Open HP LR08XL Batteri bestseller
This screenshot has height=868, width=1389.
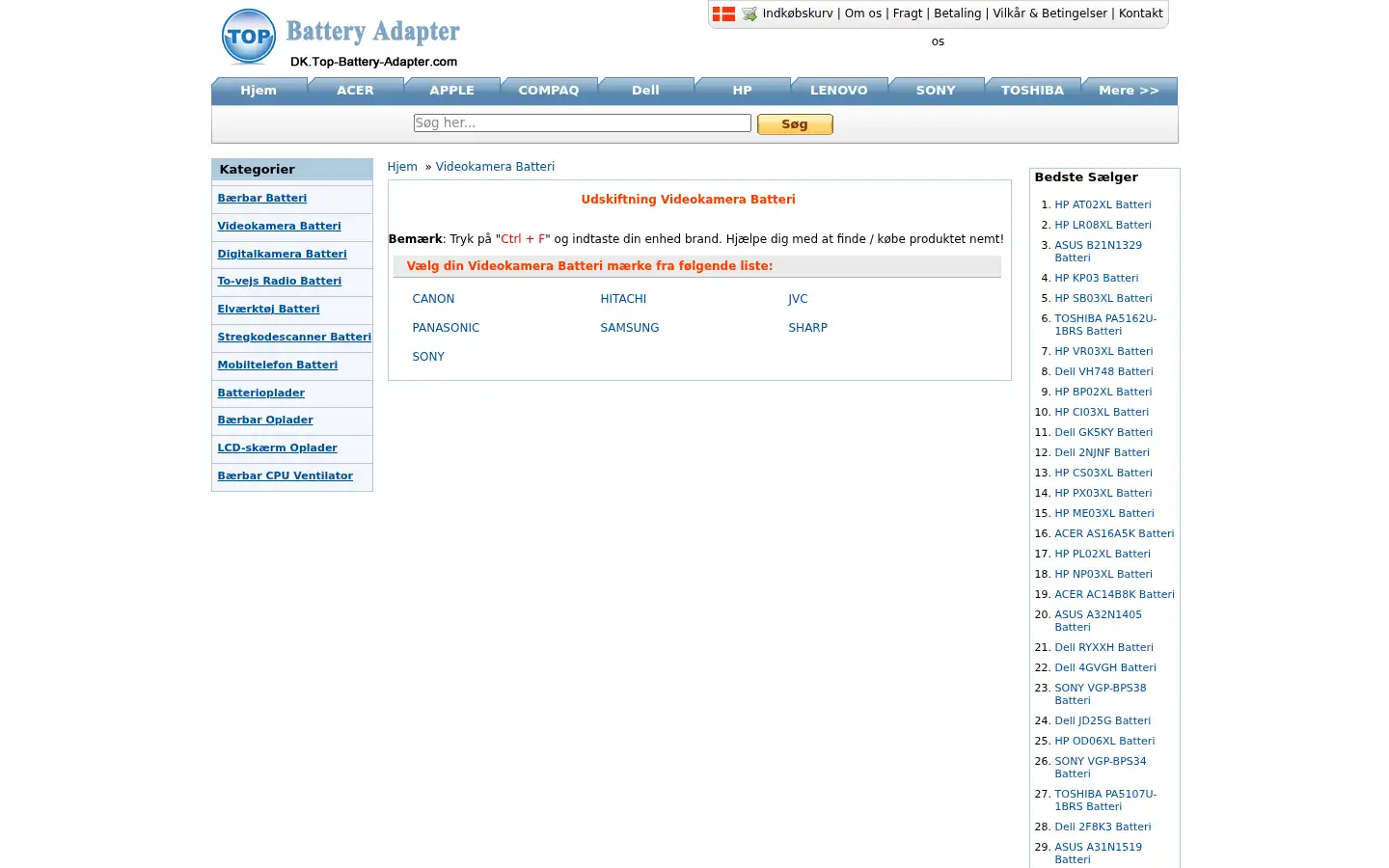[1103, 226]
